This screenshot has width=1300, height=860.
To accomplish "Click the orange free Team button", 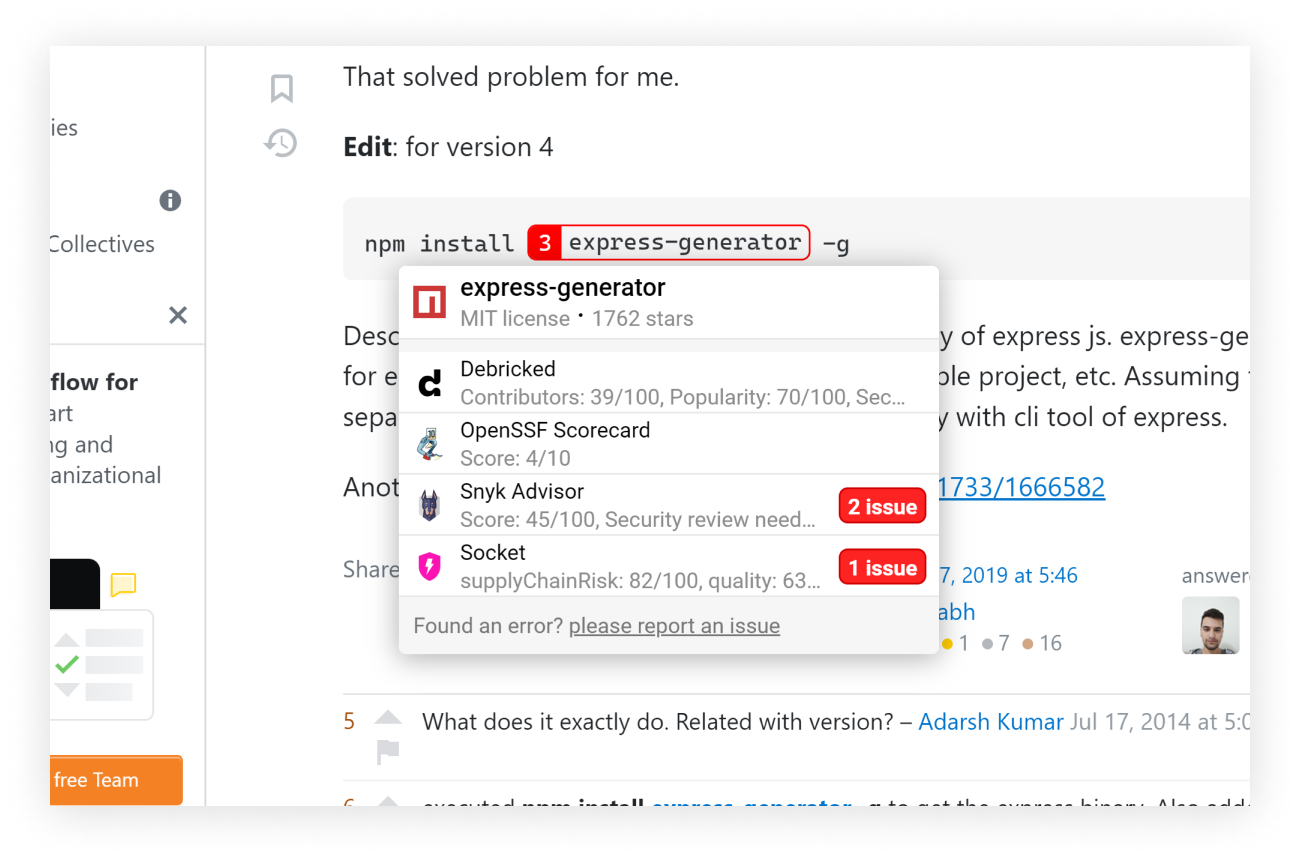I will [x=116, y=780].
